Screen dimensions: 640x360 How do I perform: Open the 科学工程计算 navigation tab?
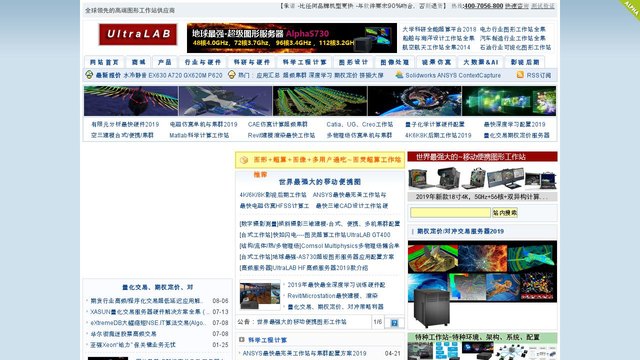304,62
